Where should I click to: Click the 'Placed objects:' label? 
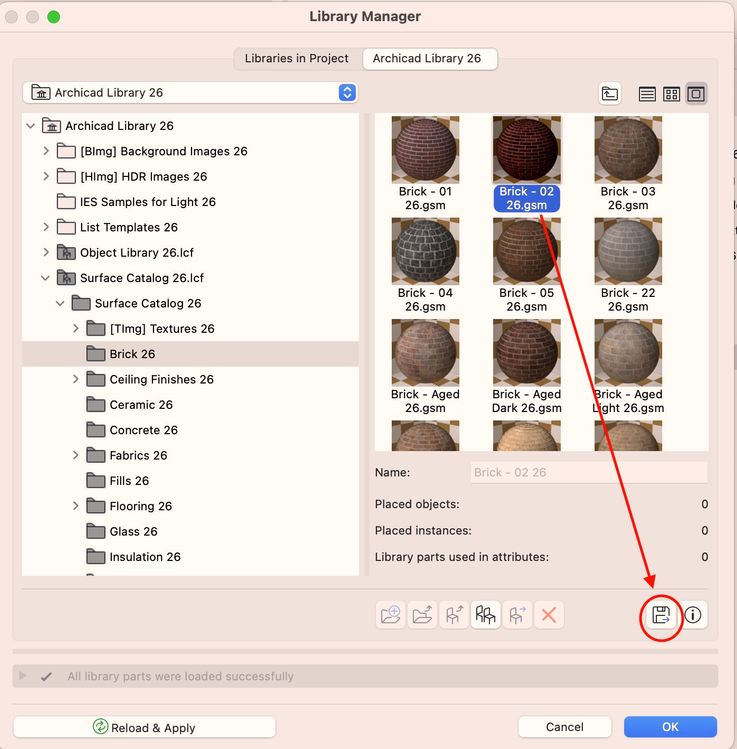tap(417, 504)
